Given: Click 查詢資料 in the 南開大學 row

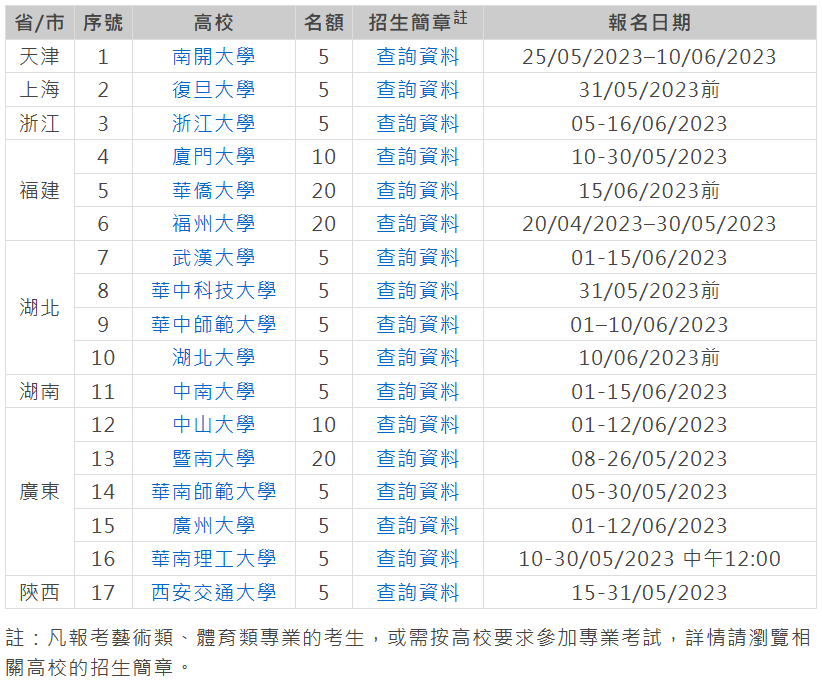Looking at the screenshot, I should 418,57.
